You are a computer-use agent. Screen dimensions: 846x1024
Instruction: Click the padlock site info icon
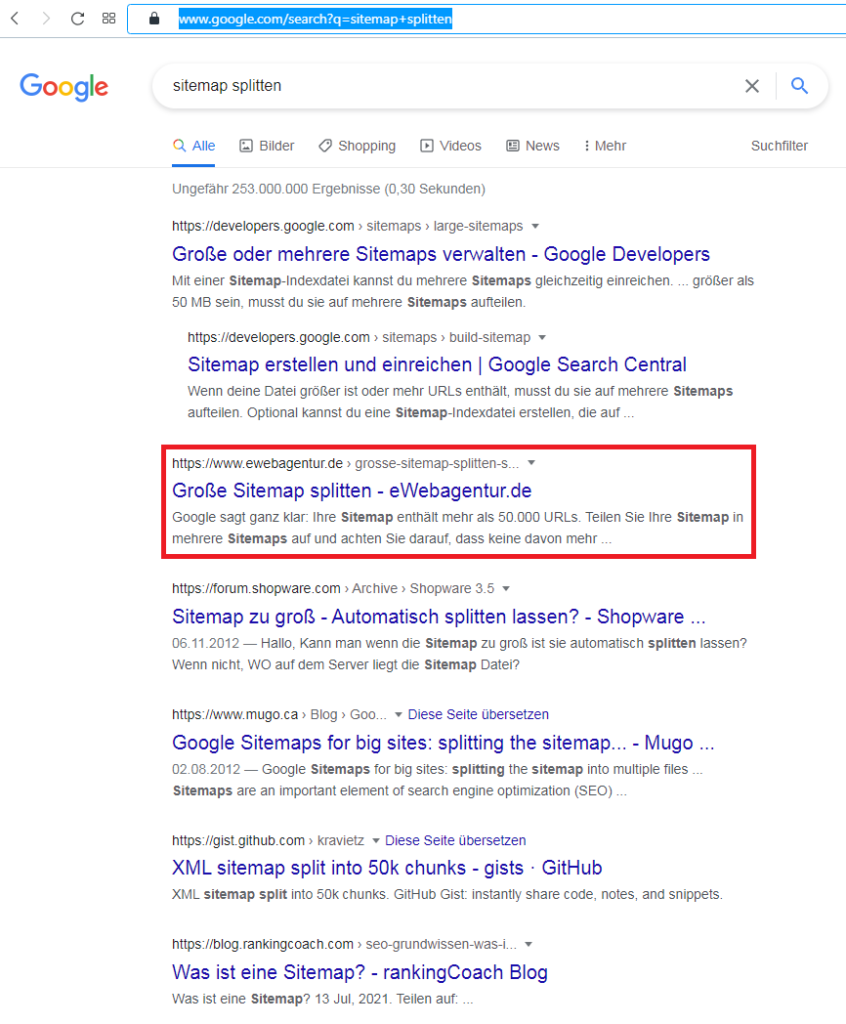154,18
